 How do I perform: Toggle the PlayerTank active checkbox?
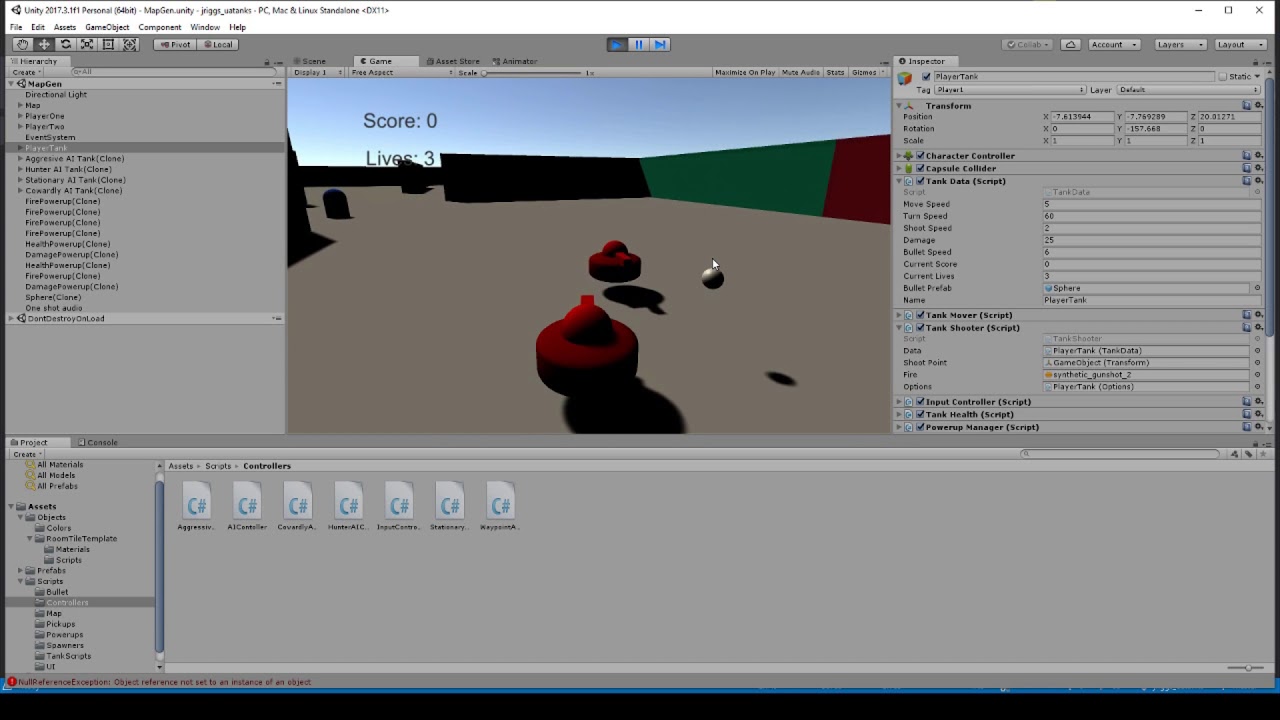926,77
